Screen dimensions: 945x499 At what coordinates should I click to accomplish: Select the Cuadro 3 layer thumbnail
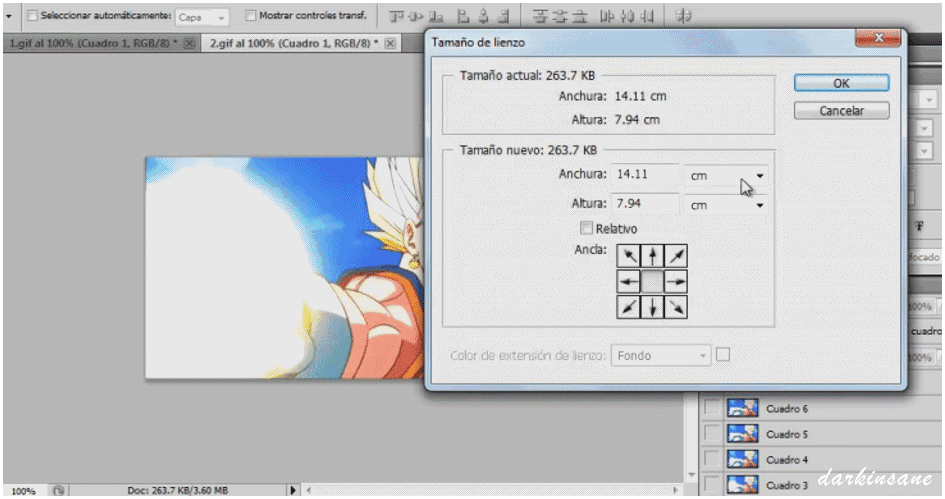(742, 485)
